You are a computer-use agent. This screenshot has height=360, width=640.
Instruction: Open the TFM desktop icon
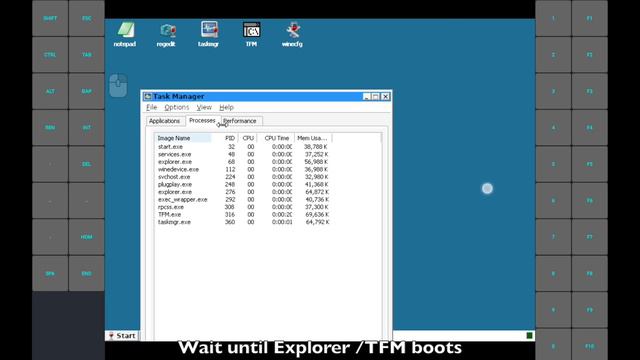click(x=251, y=34)
